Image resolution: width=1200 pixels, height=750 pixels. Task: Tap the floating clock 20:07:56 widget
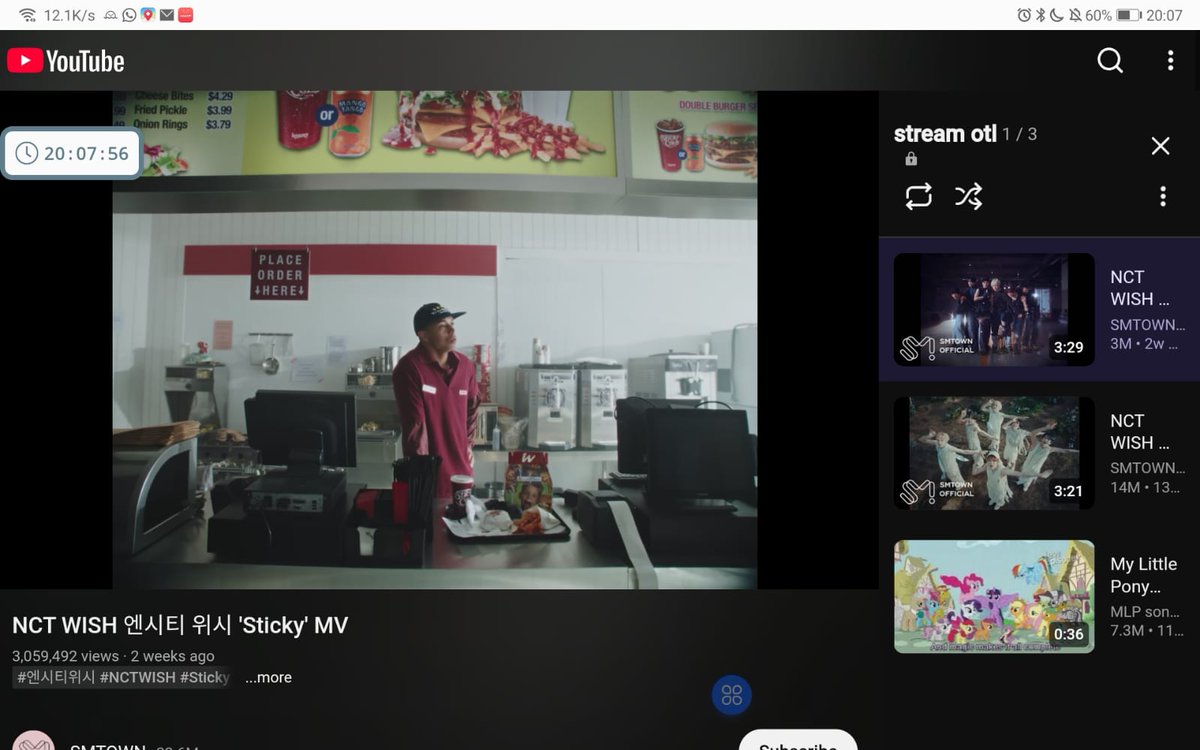72,153
